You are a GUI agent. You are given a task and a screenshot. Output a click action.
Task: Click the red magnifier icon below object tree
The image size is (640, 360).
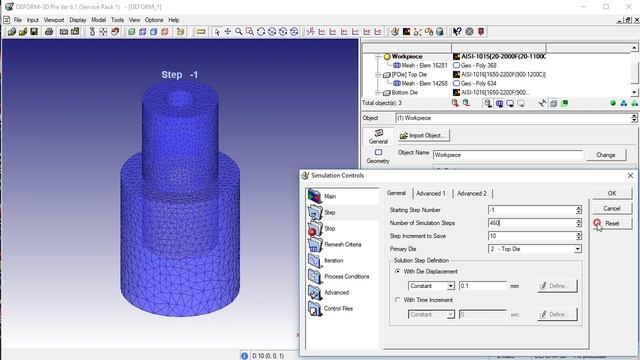(x=455, y=103)
